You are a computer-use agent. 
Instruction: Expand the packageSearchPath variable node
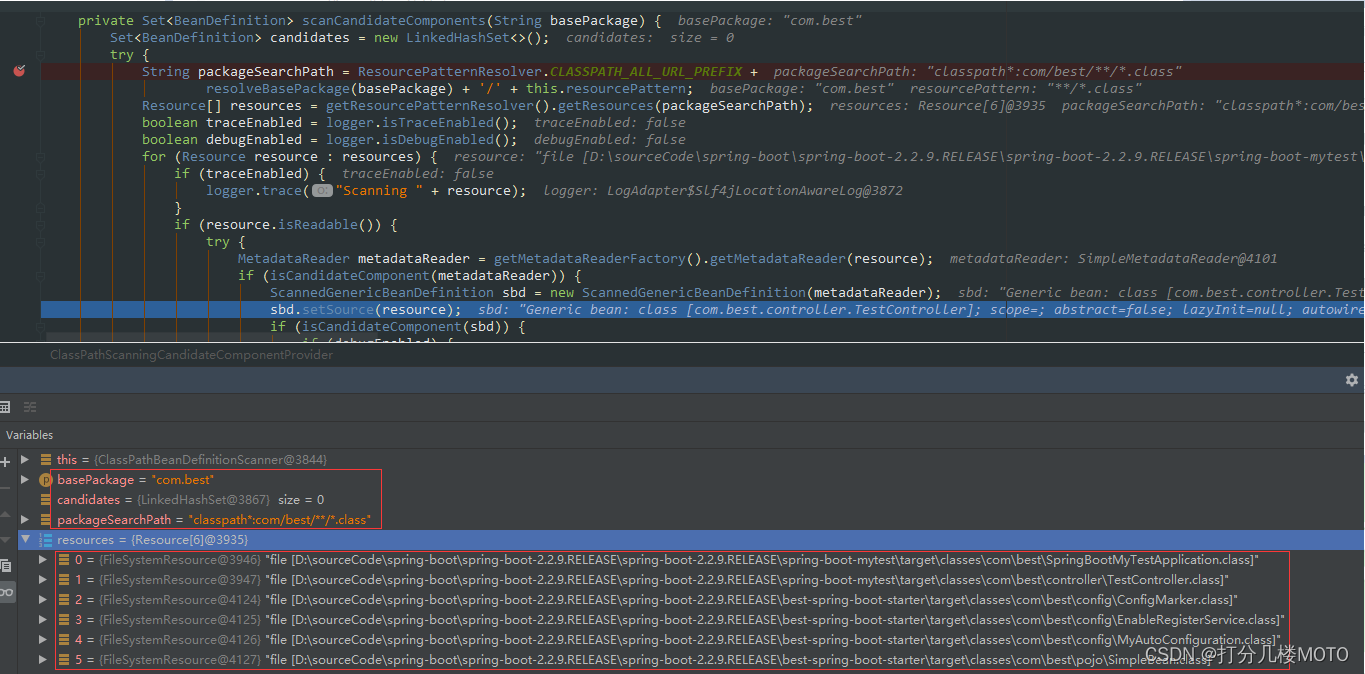pos(26,520)
